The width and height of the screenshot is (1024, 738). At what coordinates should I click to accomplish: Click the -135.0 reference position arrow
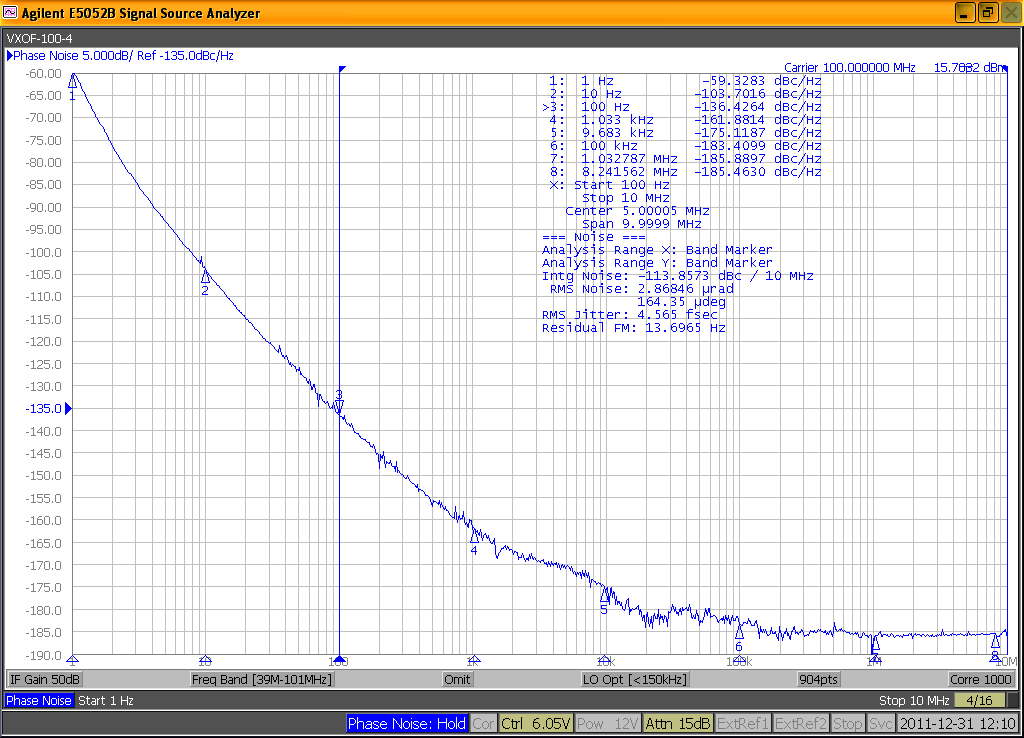tap(68, 409)
